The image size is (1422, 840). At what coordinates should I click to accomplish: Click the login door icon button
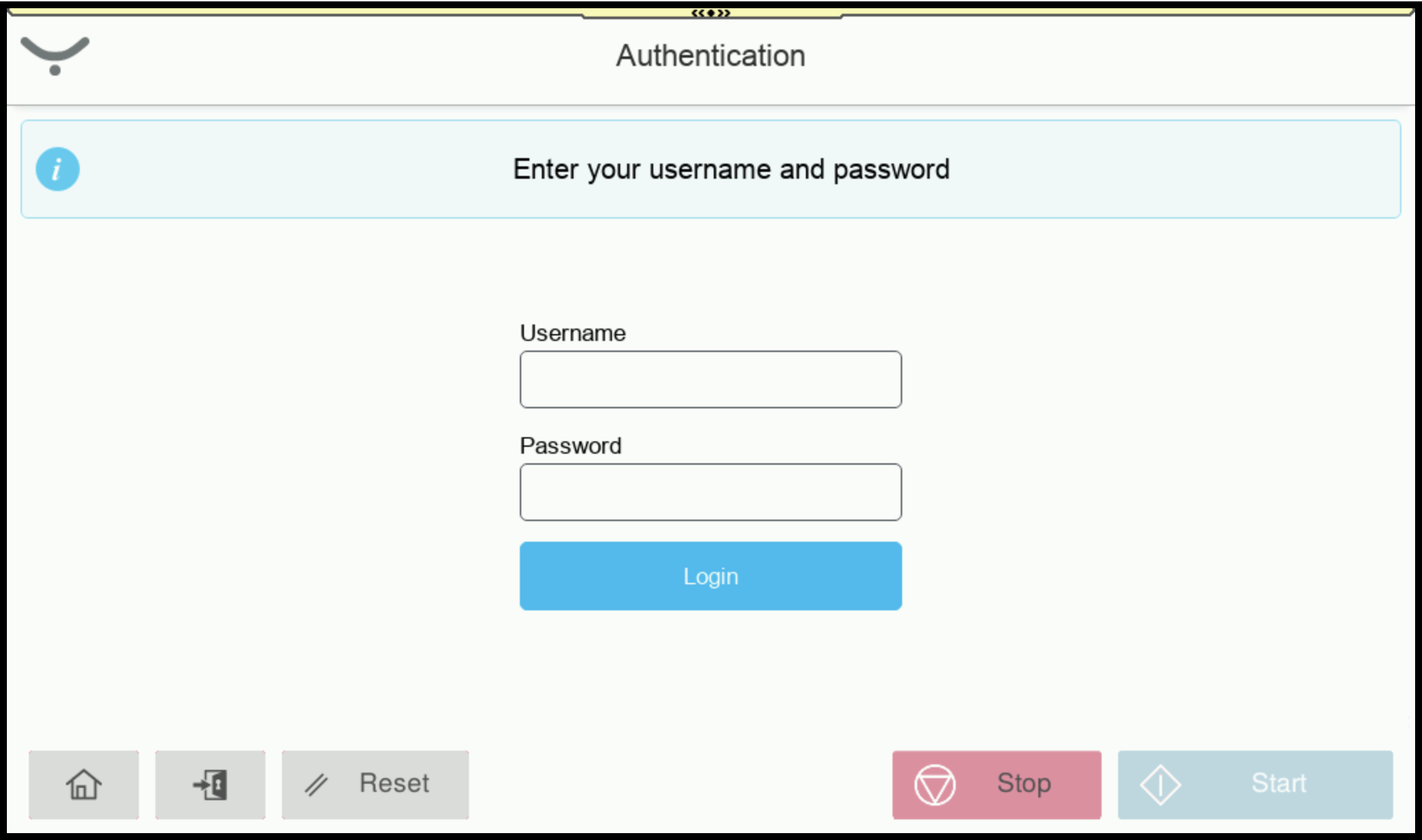(x=210, y=784)
